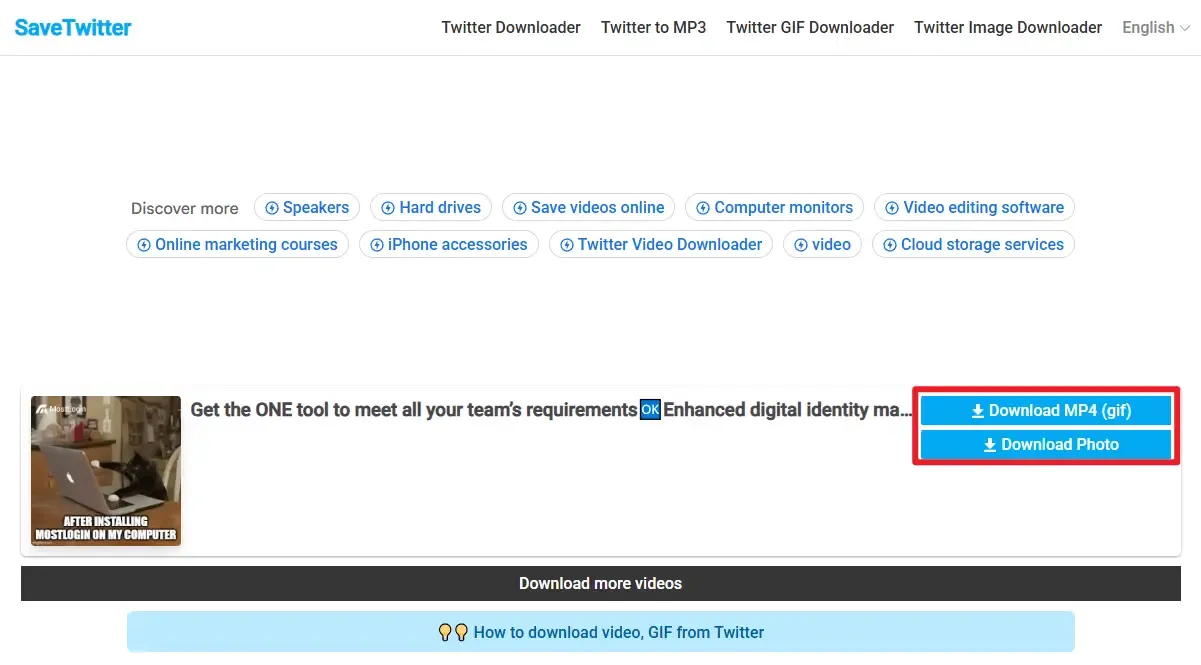Select the Twitter Video Downloader chip
The width and height of the screenshot is (1201, 665).
pyautogui.click(x=660, y=244)
